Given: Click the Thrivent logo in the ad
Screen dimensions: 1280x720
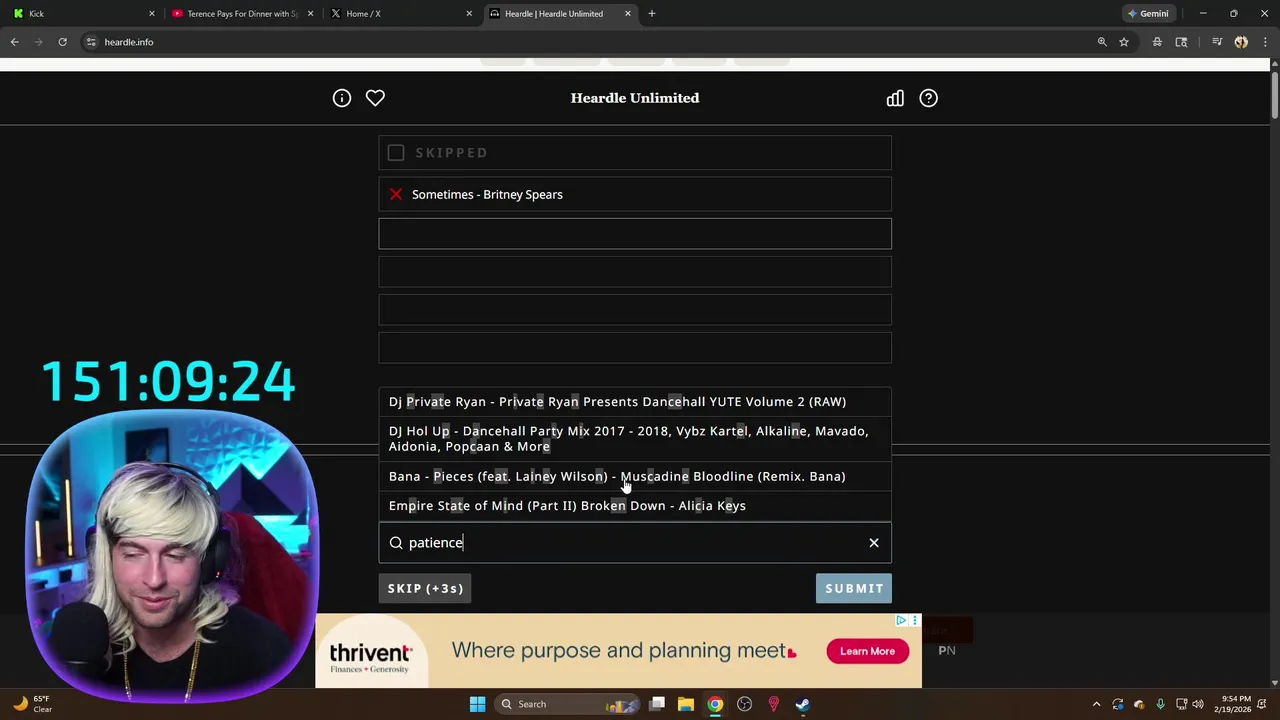Looking at the screenshot, I should 371,656.
